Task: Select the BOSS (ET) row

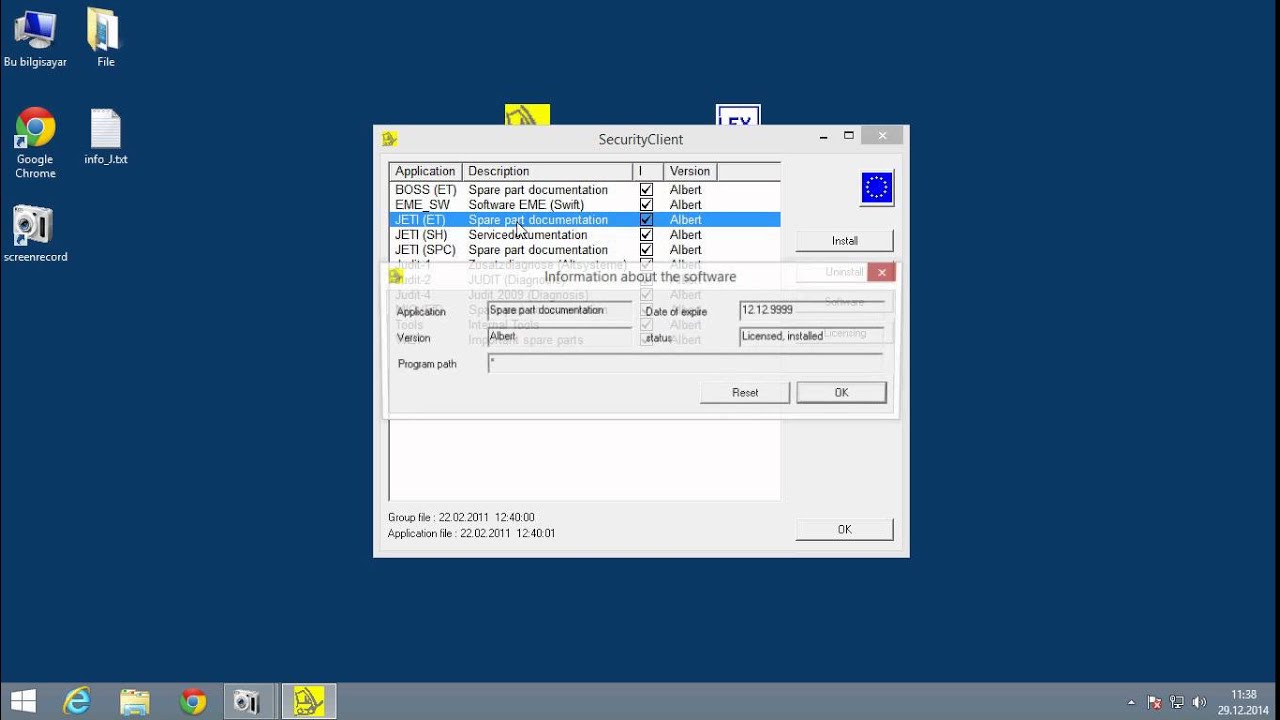Action: (x=584, y=190)
